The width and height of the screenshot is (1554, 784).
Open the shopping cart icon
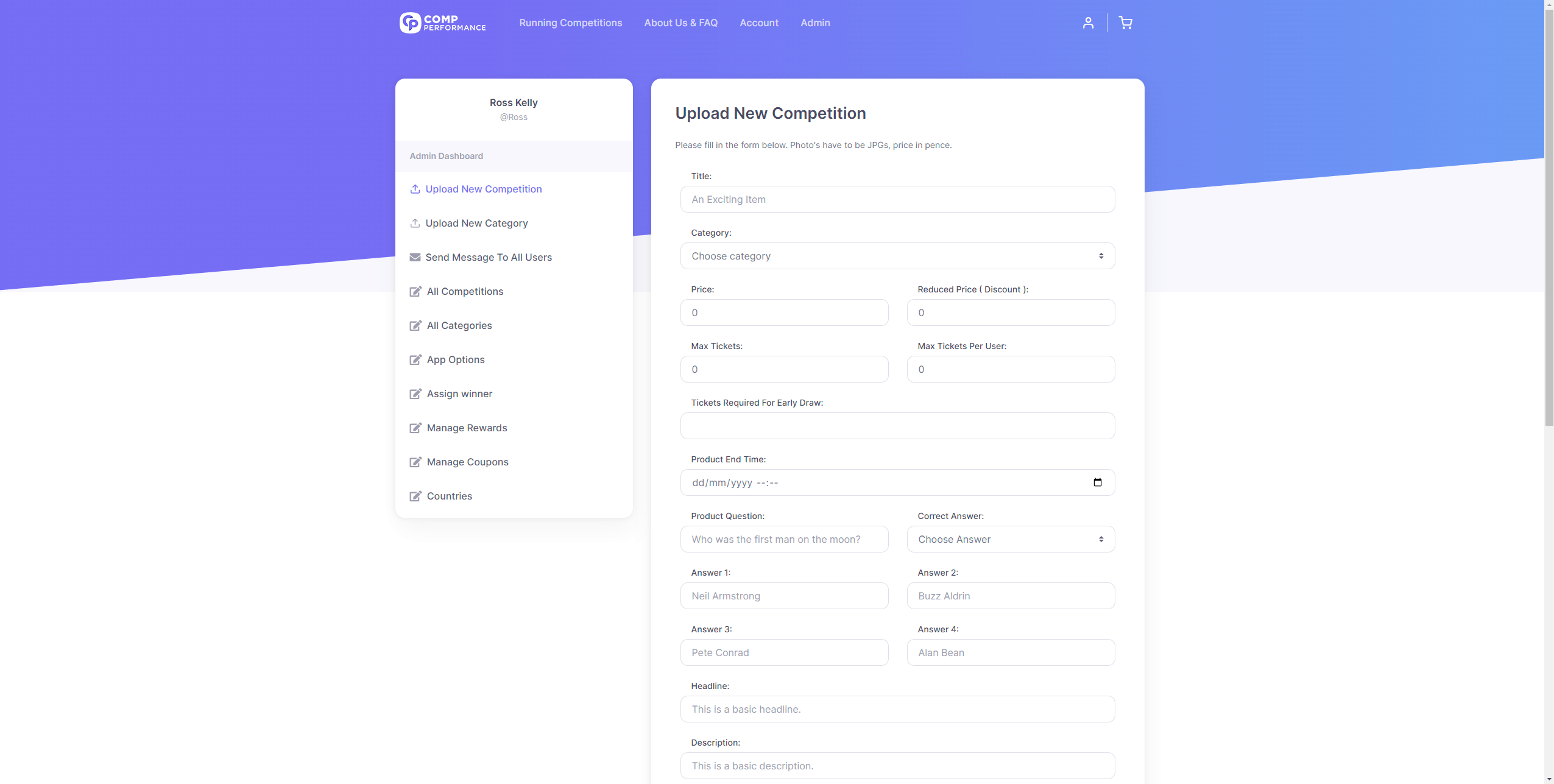coord(1126,23)
